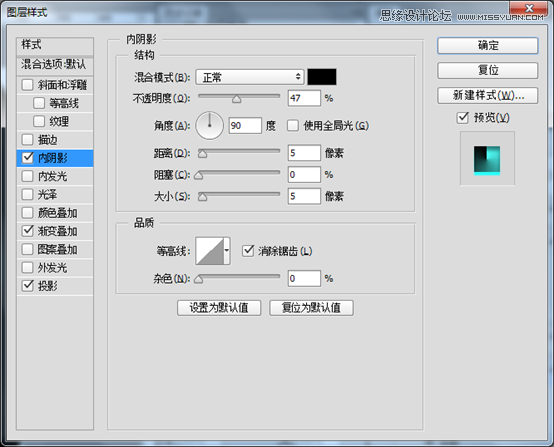Screen dimensions: 554x447
Task: Focus the 距离 pixel value field
Action: click(304, 153)
